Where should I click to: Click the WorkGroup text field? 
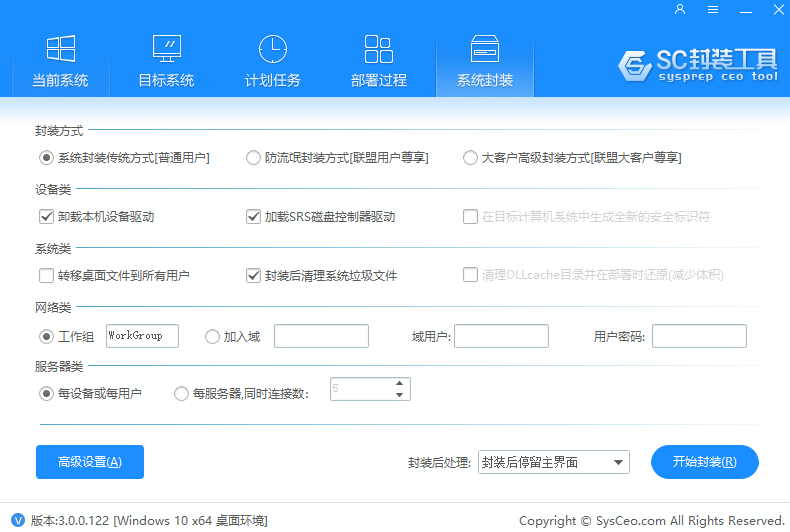(141, 336)
